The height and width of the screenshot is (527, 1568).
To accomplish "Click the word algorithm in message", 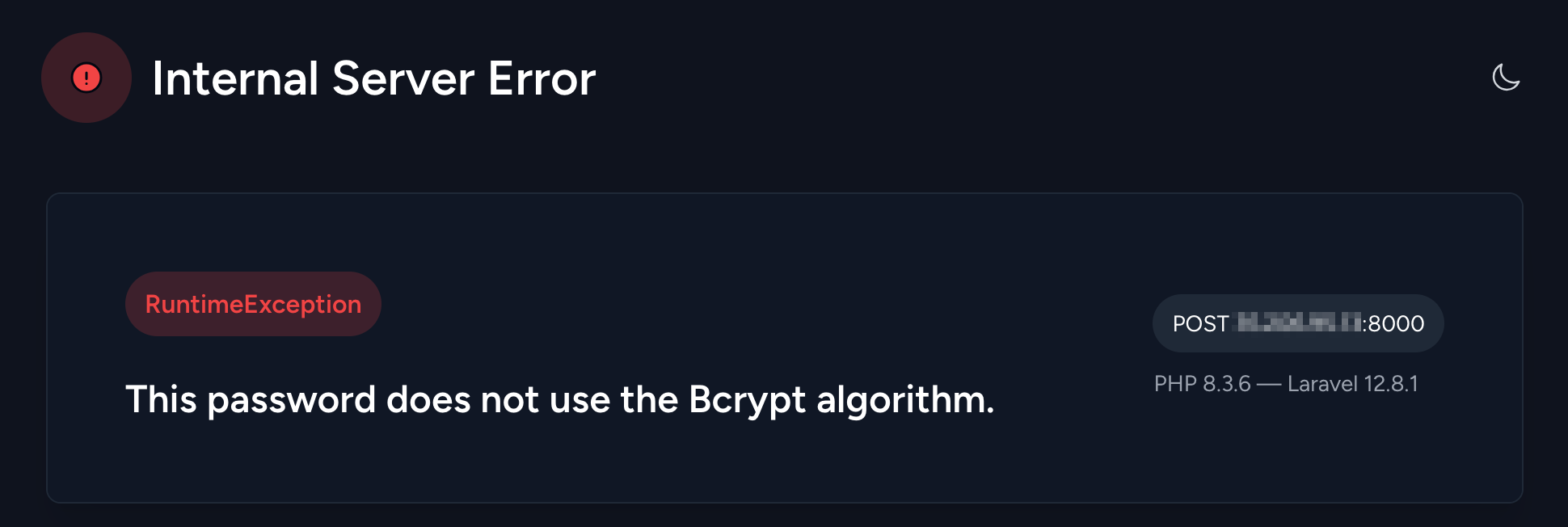I will pyautogui.click(x=905, y=399).
